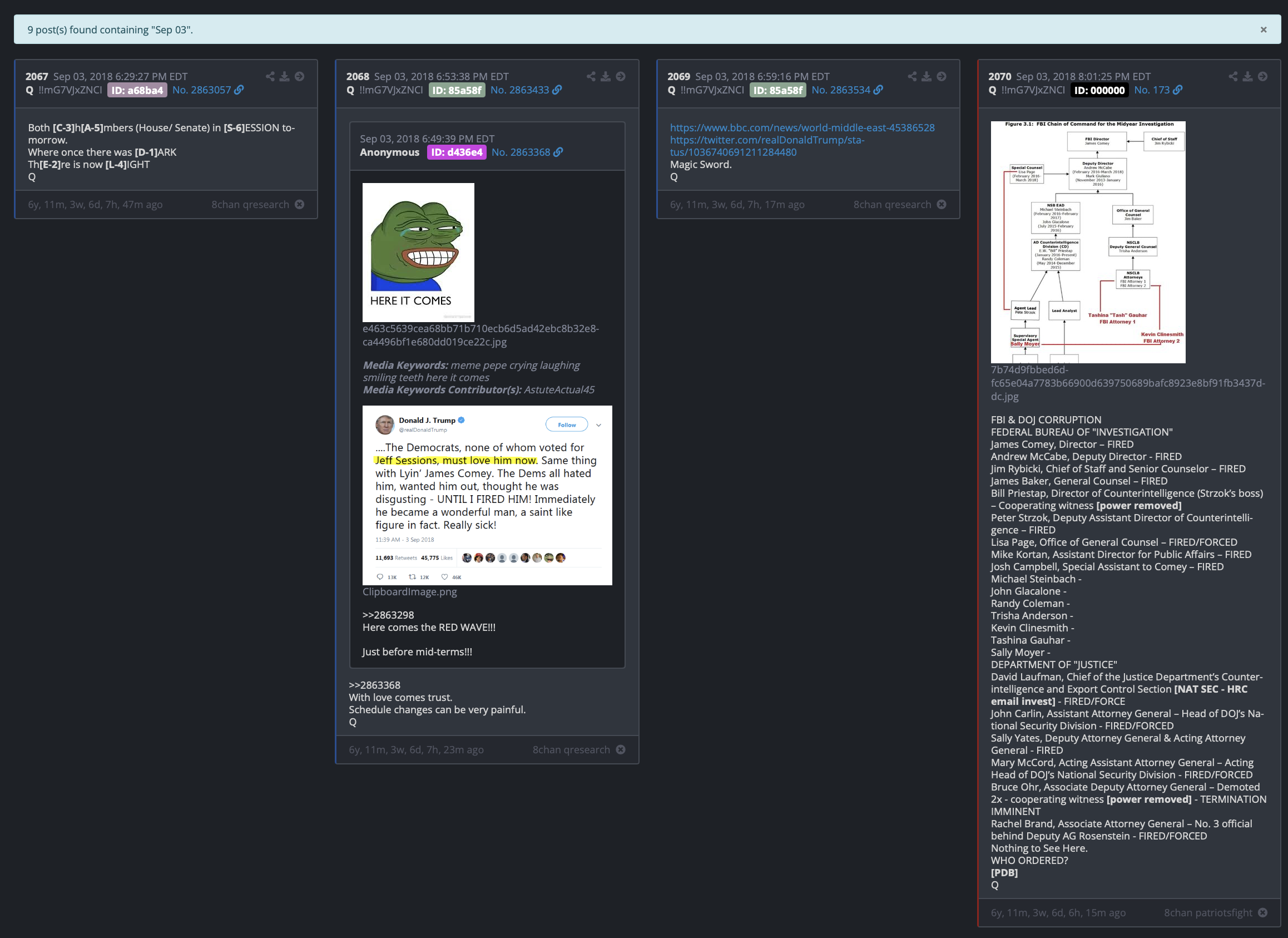Image resolution: width=1288 pixels, height=938 pixels.
Task: Share post 2068
Action: click(591, 76)
